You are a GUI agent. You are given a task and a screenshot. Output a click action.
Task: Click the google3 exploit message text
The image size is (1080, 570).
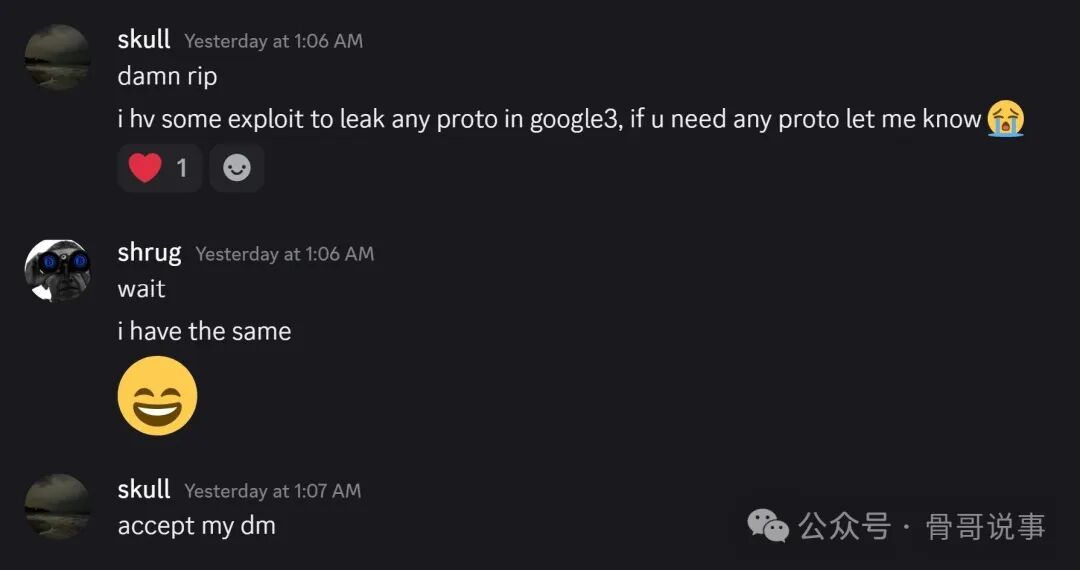pos(549,119)
